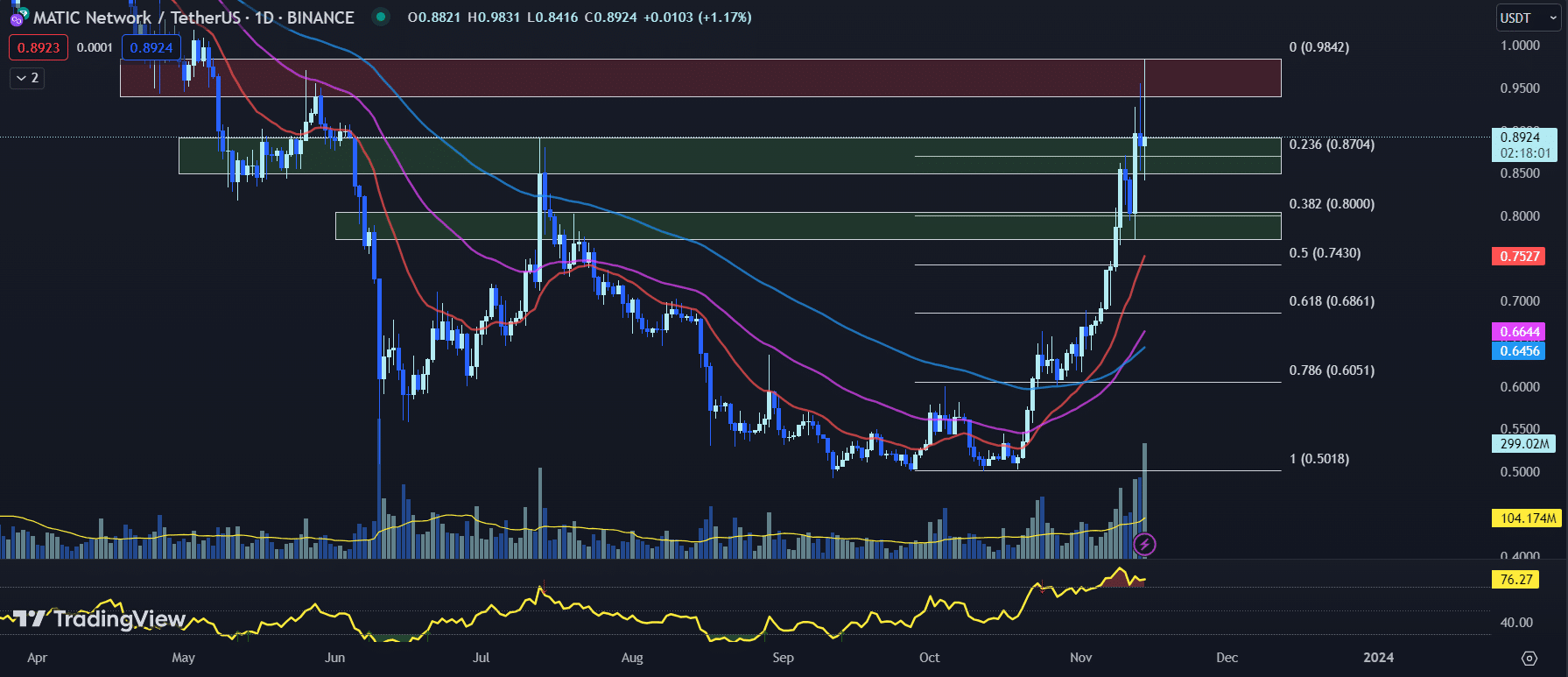The image size is (1568, 677).
Task: Expand the indicator legend with chevron 2
Action: [27, 78]
